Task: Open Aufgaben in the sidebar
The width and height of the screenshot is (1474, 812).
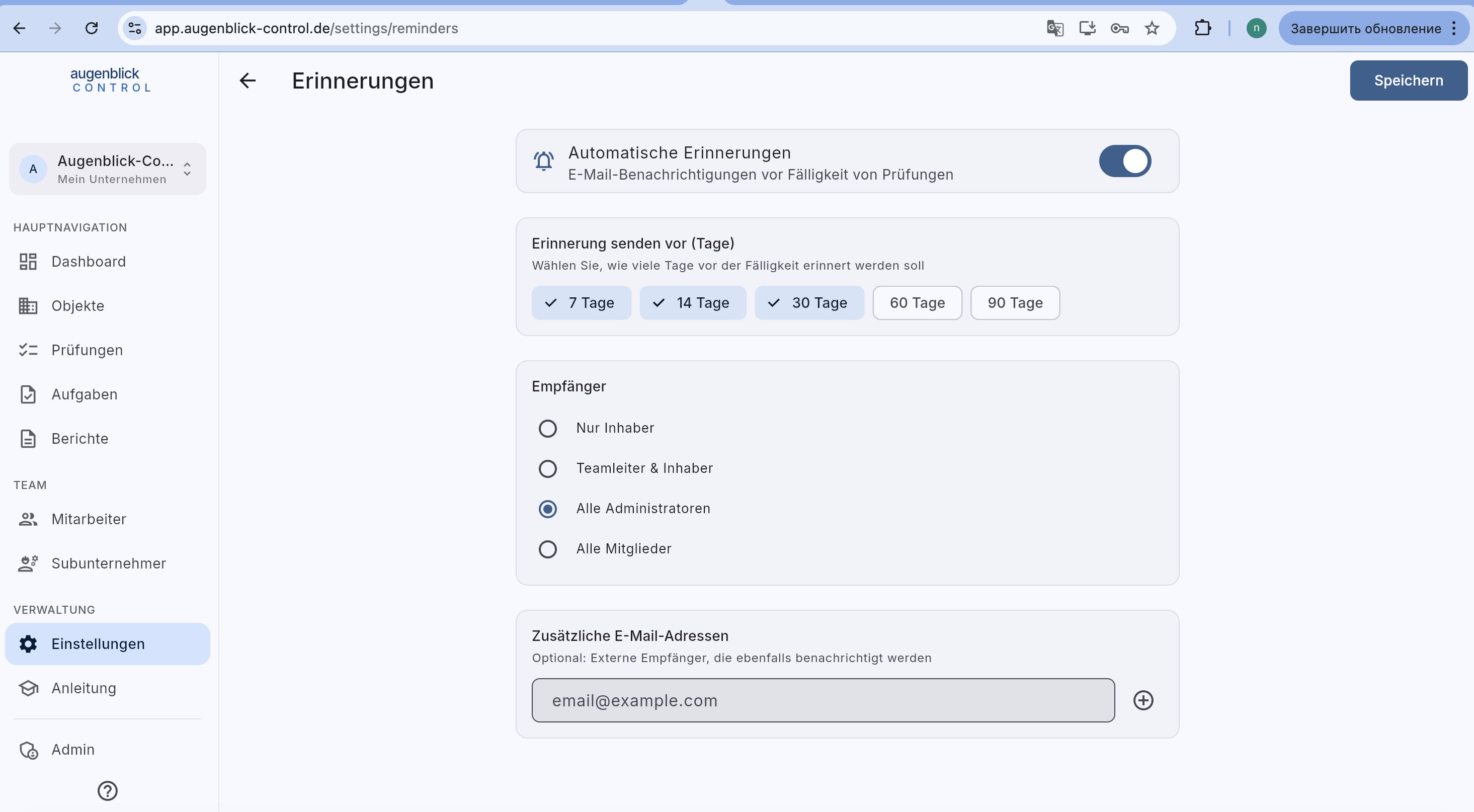Action: tap(108, 394)
